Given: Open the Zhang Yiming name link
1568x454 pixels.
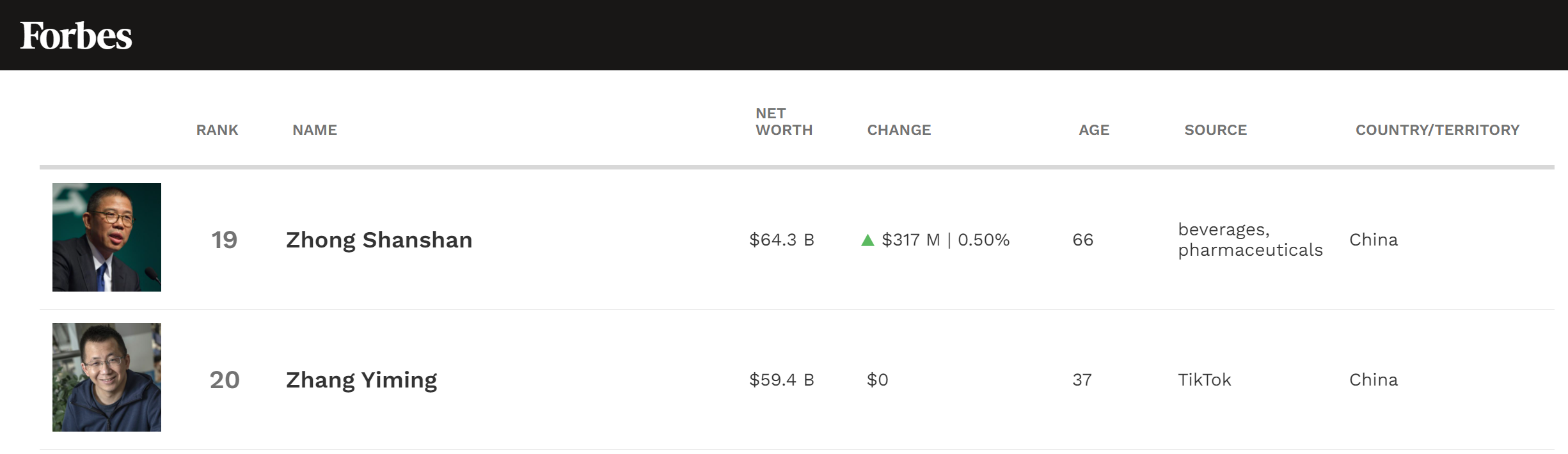Looking at the screenshot, I should coord(361,380).
